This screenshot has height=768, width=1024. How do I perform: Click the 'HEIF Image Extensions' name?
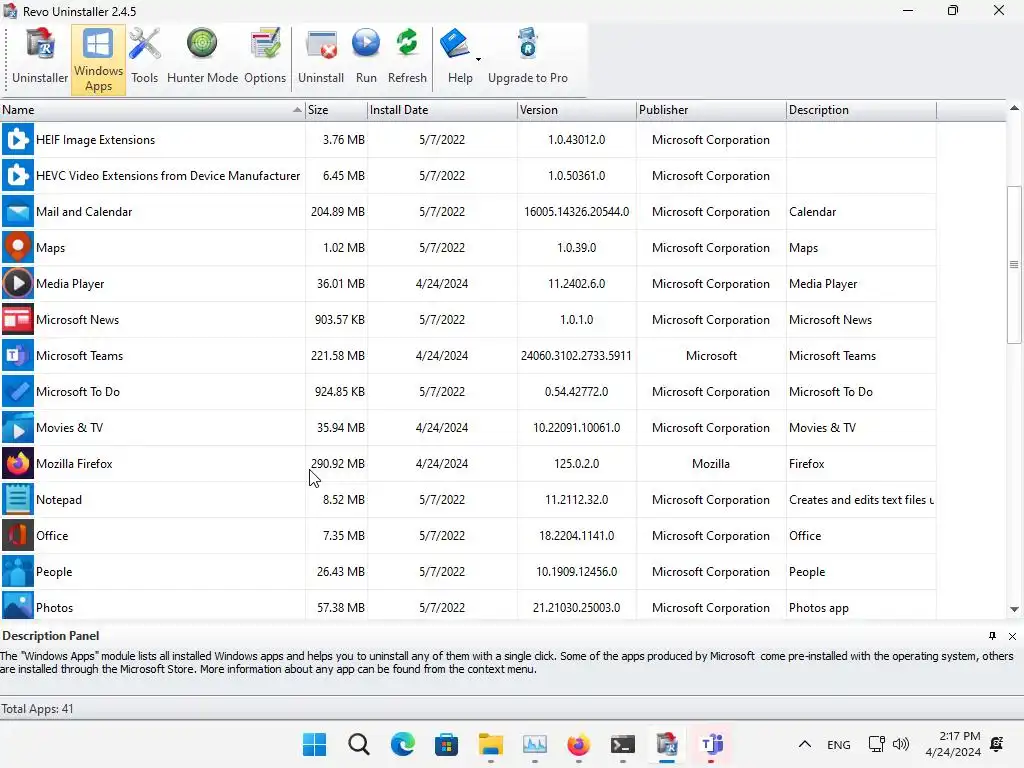(x=95, y=140)
